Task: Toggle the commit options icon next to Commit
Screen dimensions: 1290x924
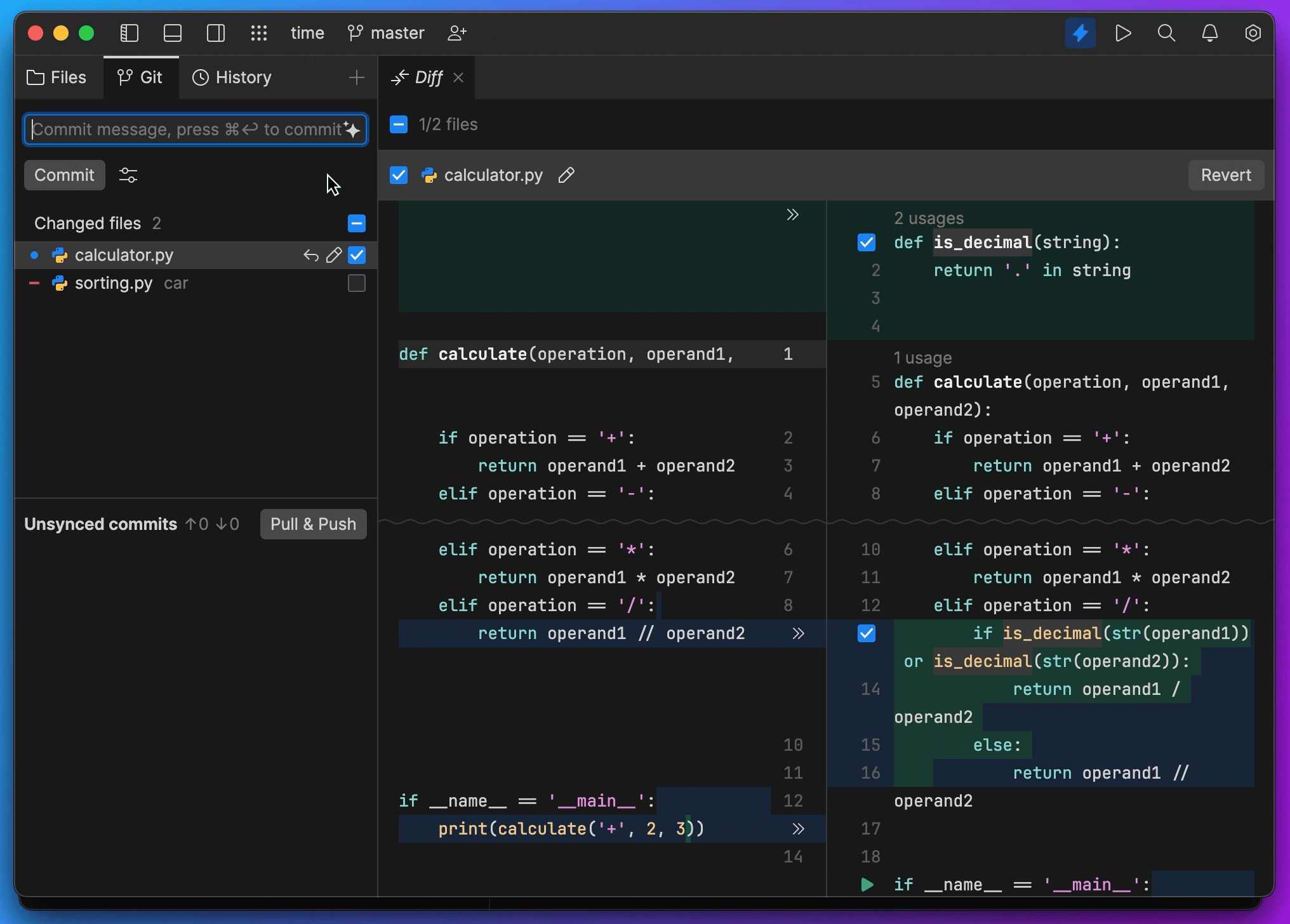Action: coord(128,175)
